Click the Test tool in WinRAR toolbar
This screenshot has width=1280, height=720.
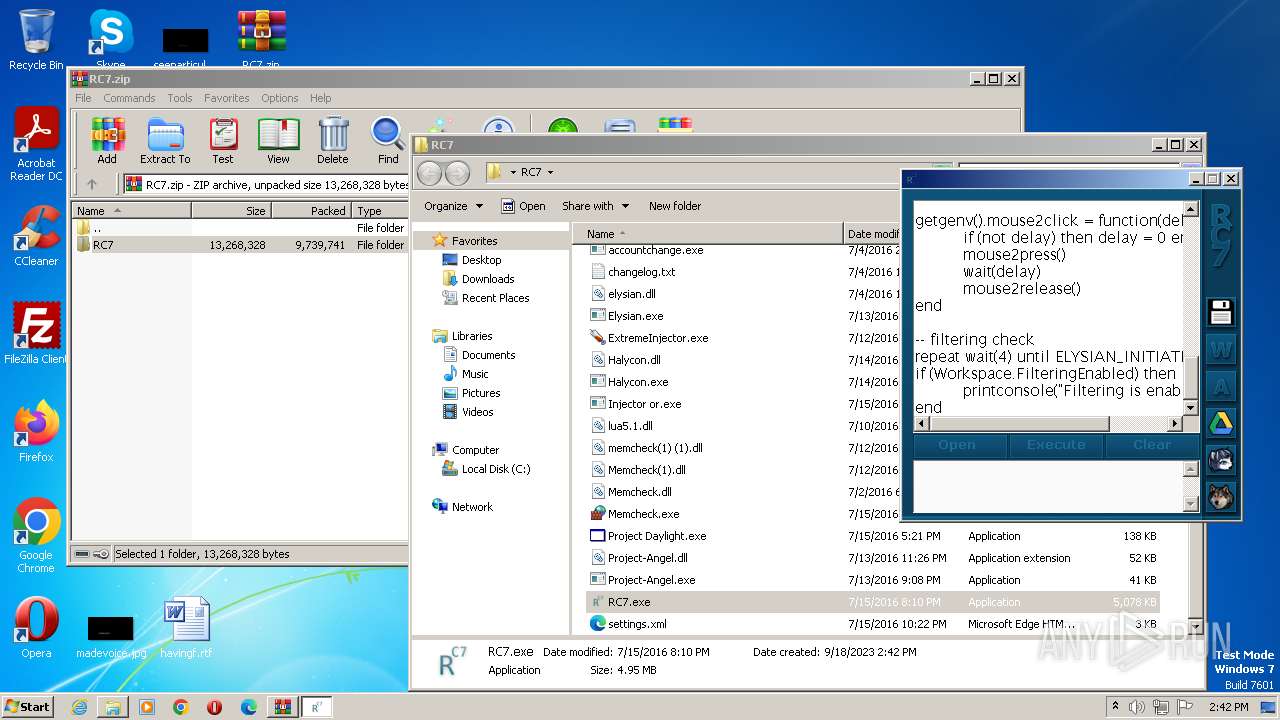223,141
